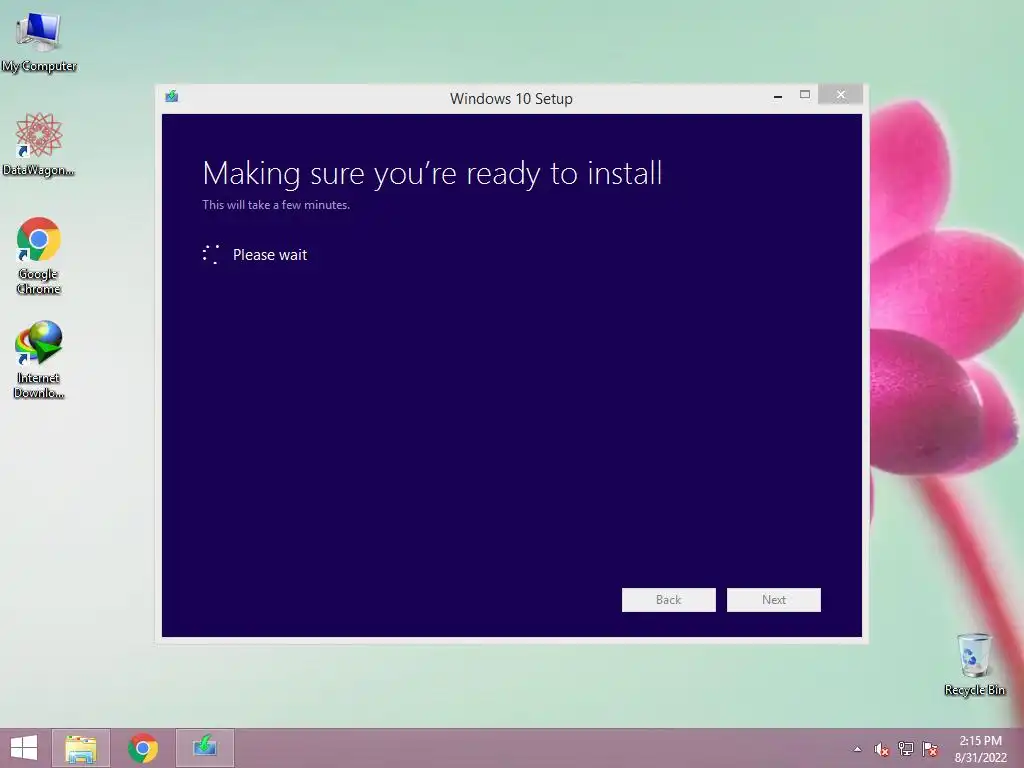Open Chrome from the taskbar
Image resolution: width=1024 pixels, height=768 pixels.
tap(143, 748)
